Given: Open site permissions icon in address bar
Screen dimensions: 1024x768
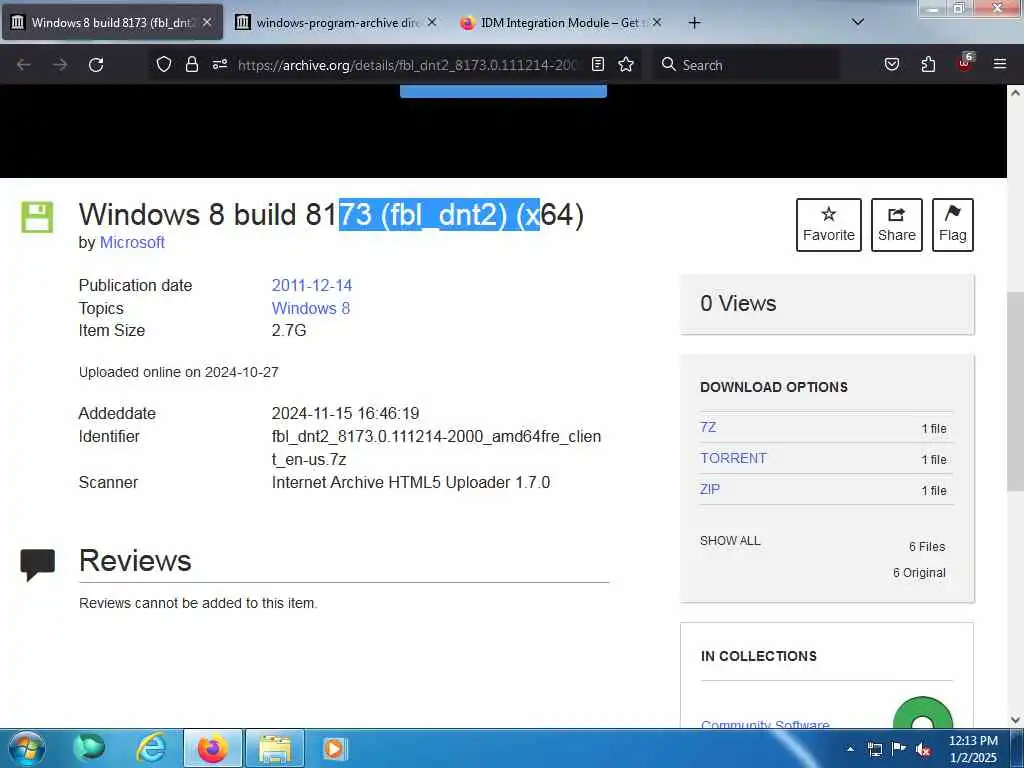Looking at the screenshot, I should click(219, 64).
